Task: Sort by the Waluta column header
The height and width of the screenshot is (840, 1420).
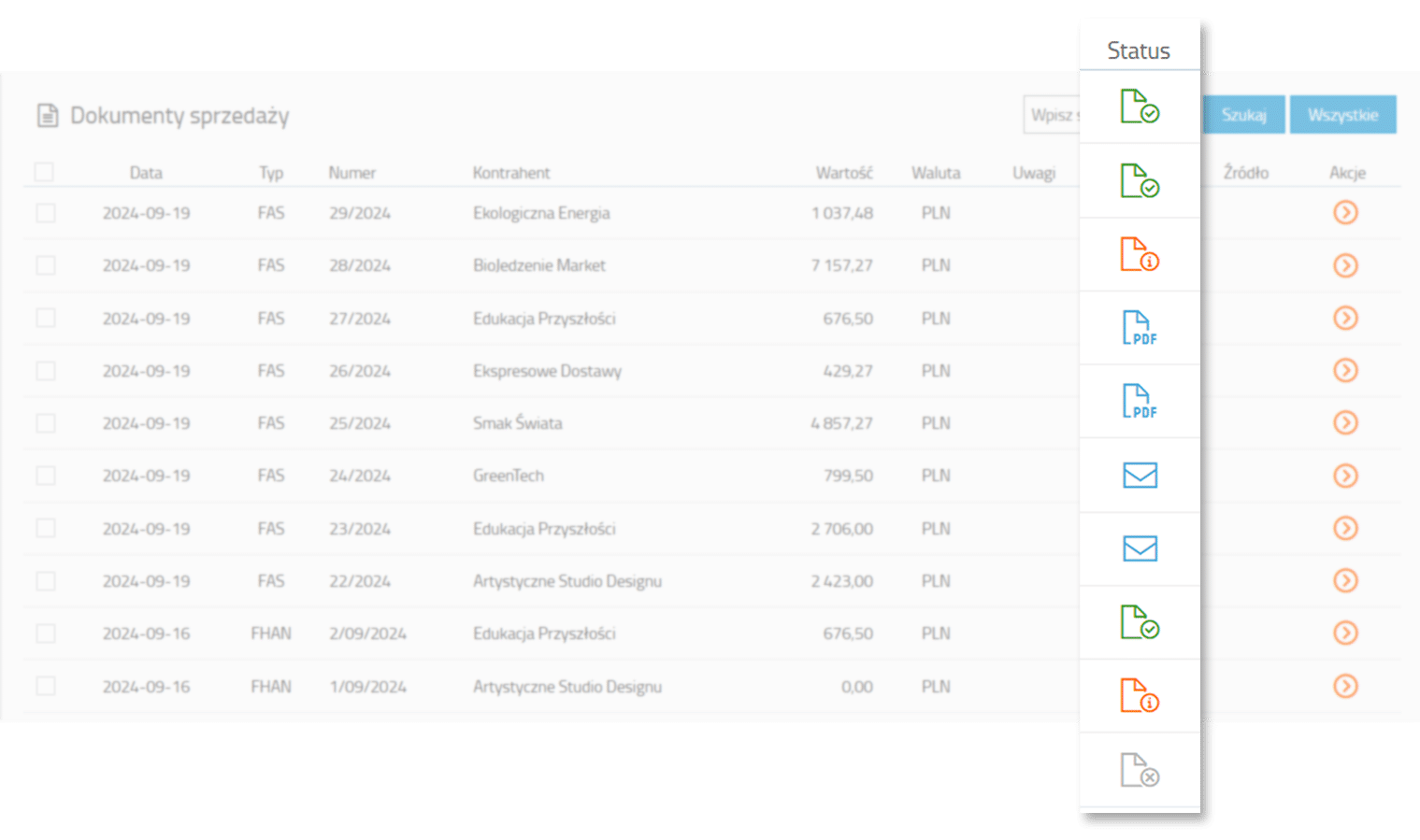Action: pyautogui.click(x=936, y=173)
